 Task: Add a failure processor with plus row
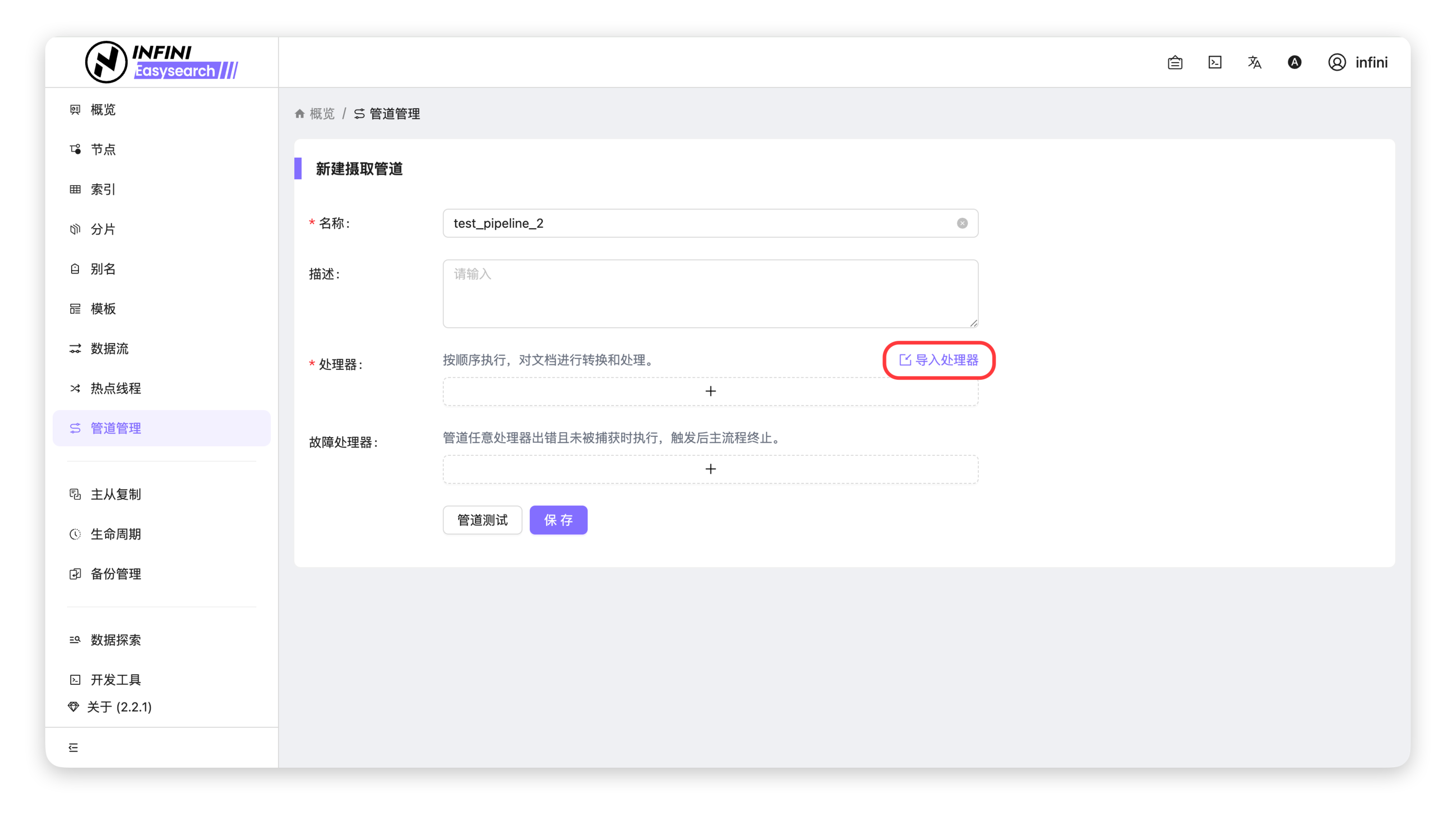[710, 469]
